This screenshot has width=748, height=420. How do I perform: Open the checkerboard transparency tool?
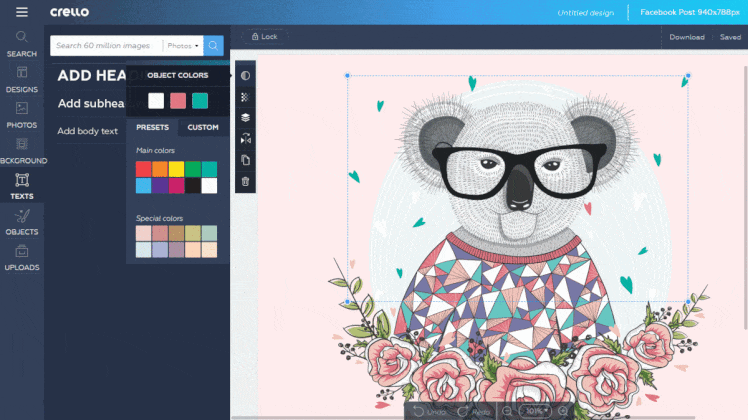tap(245, 97)
